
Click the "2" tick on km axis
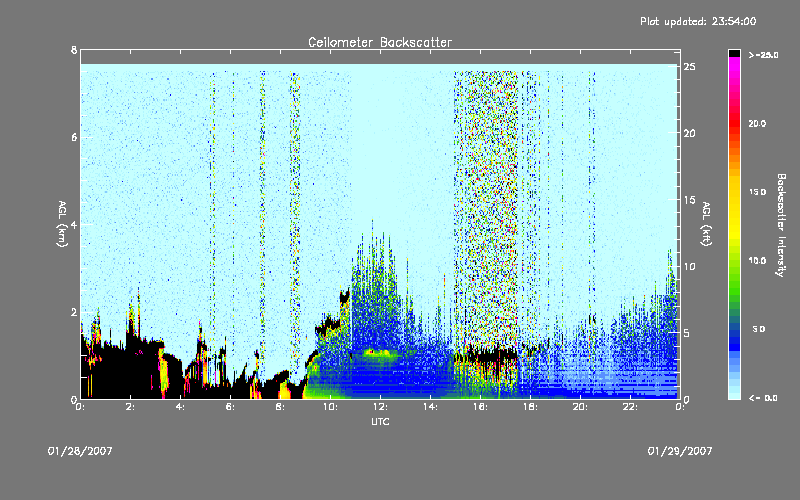click(x=74, y=312)
